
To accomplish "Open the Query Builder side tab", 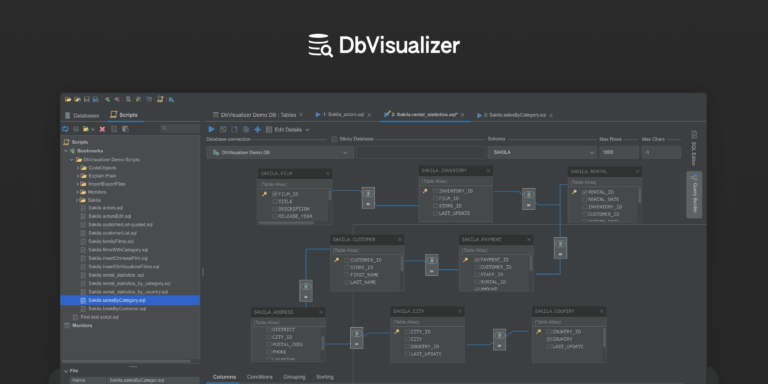I will point(694,194).
